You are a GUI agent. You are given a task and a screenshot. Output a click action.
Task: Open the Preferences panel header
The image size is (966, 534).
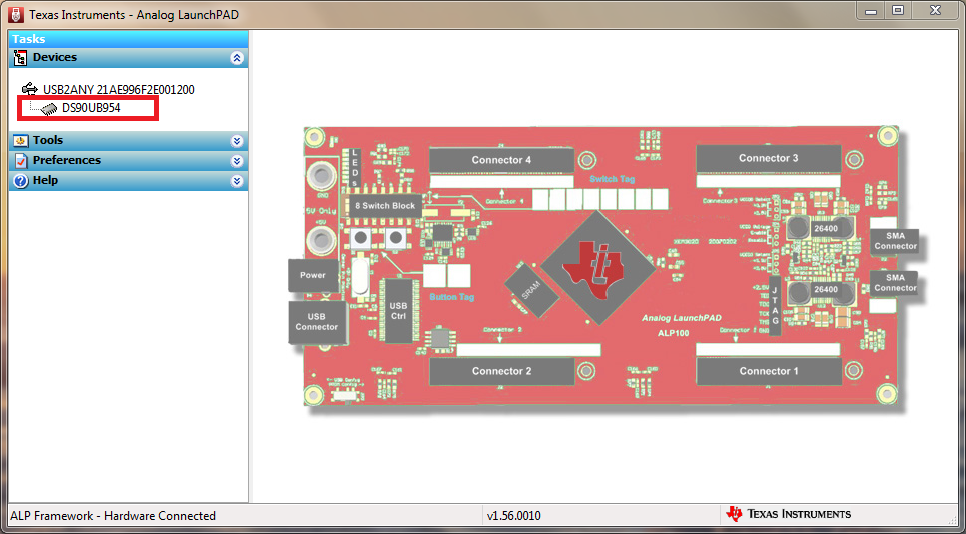coord(128,161)
